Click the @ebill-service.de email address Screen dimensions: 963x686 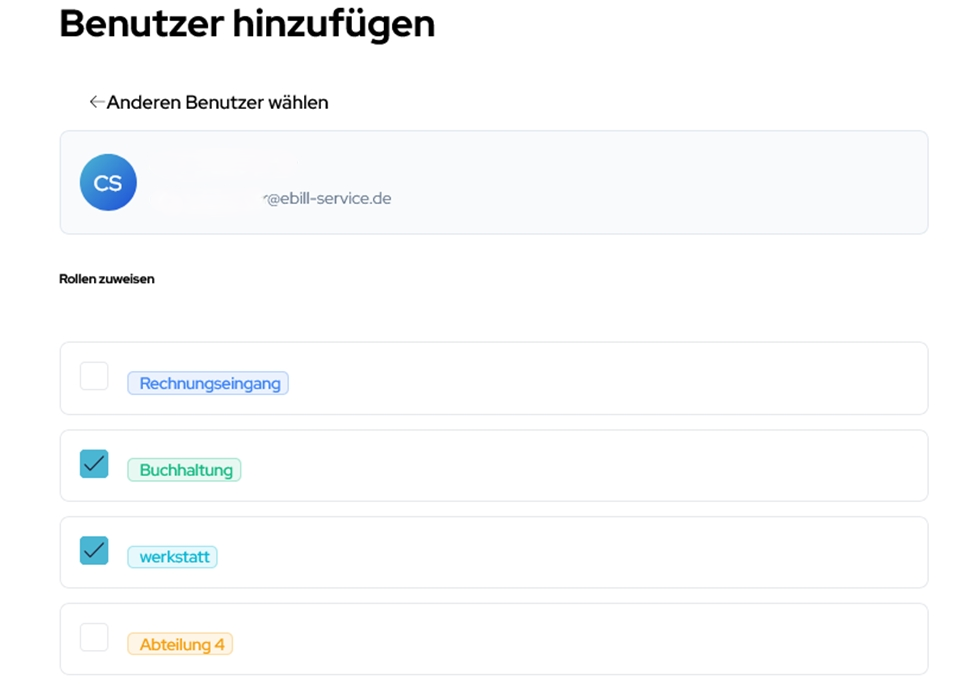click(328, 198)
